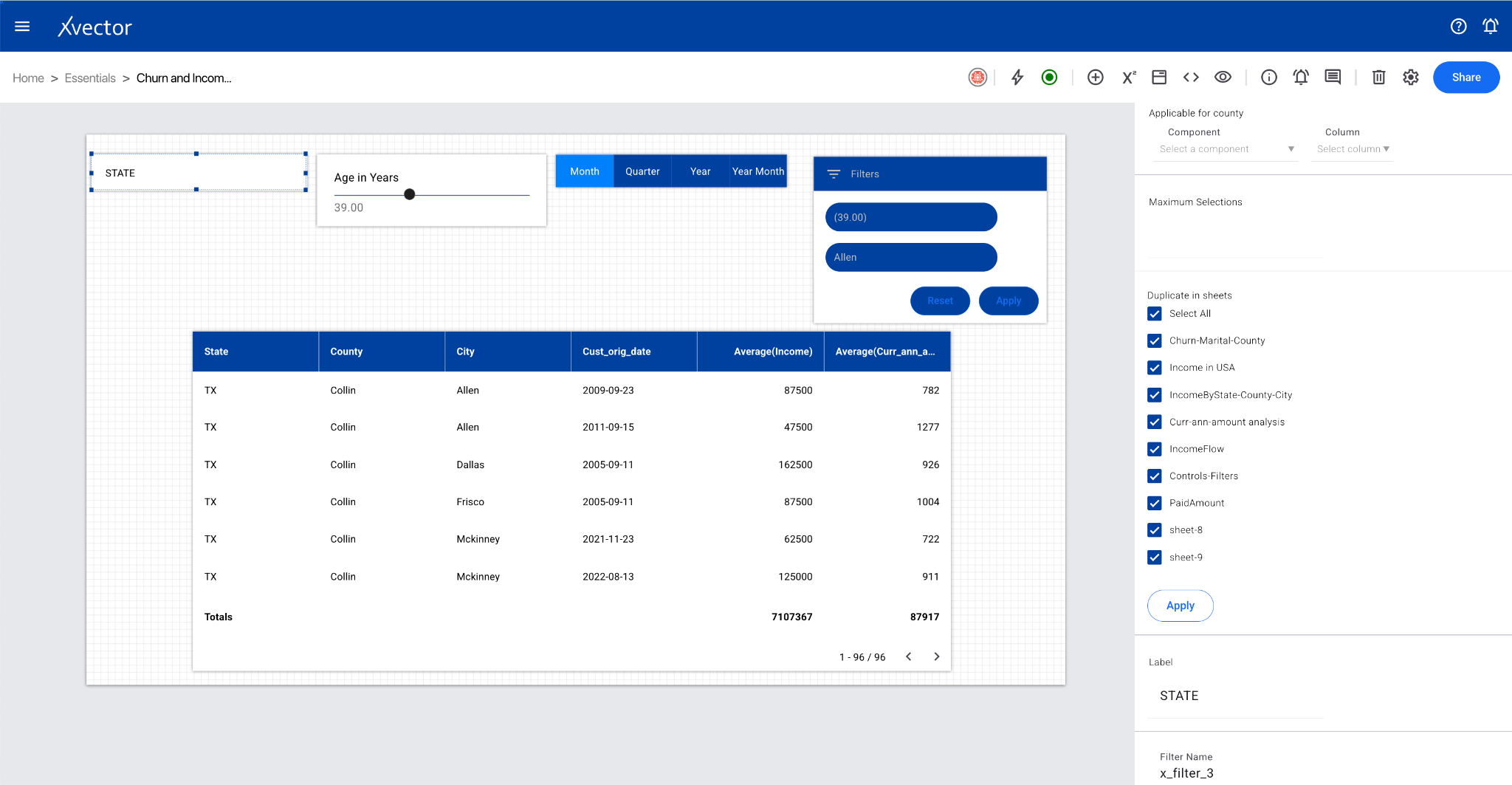Open the info circle icon
The width and height of the screenshot is (1512, 785).
(1269, 78)
